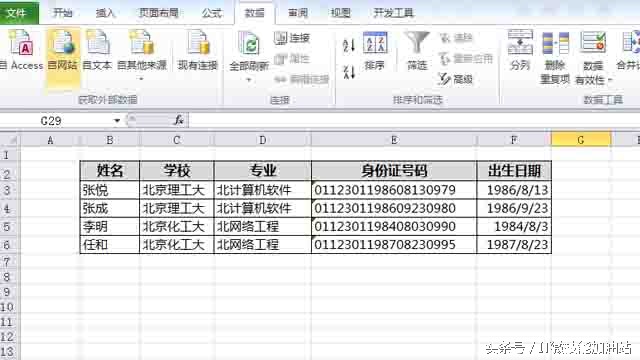Switch to the 视图 (View) tab
This screenshot has height=360, width=640.
340,13
